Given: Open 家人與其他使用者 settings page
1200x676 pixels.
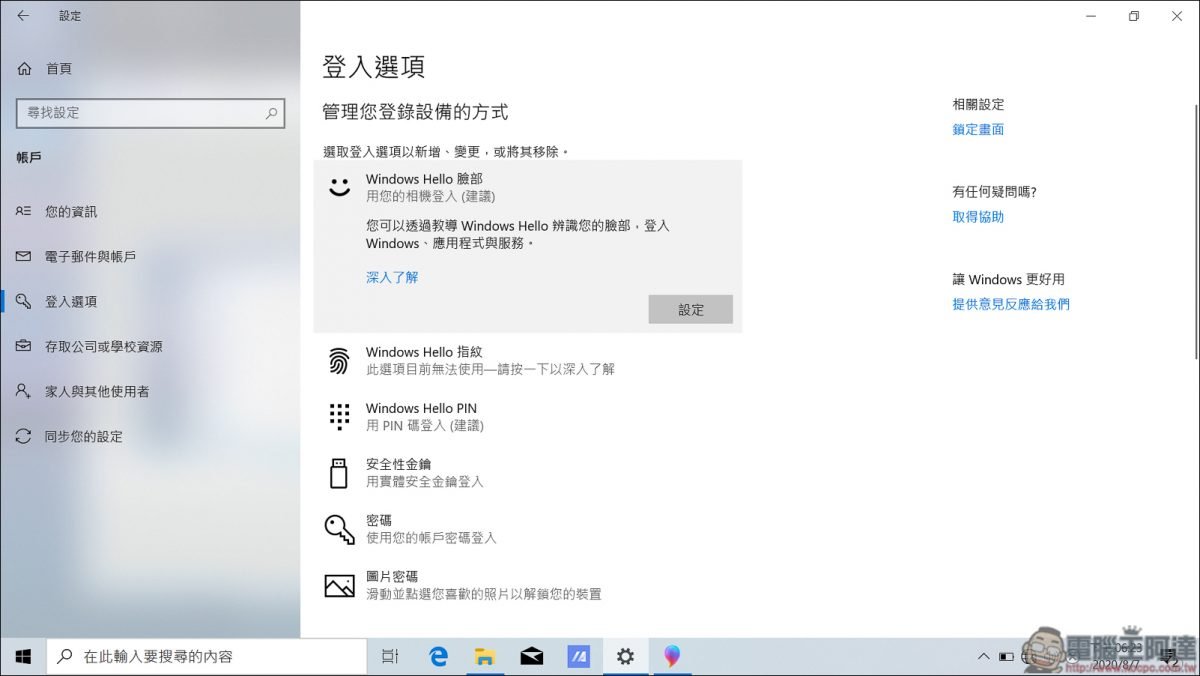Looking at the screenshot, I should tap(97, 392).
